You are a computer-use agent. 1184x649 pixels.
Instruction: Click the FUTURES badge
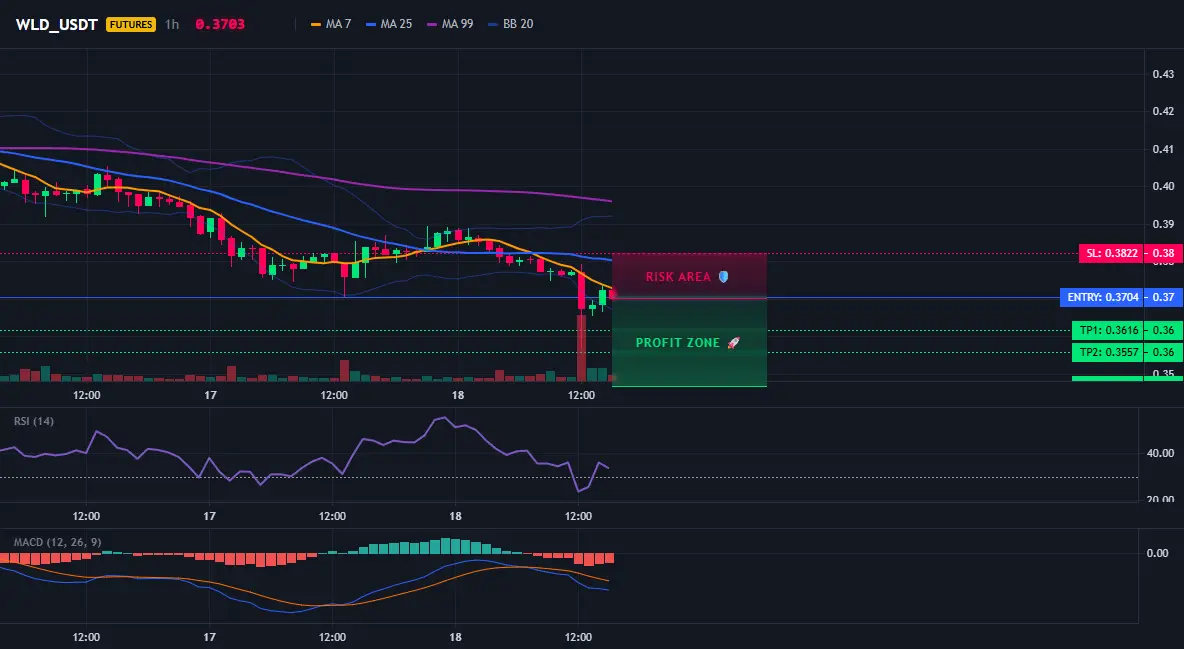click(x=131, y=24)
